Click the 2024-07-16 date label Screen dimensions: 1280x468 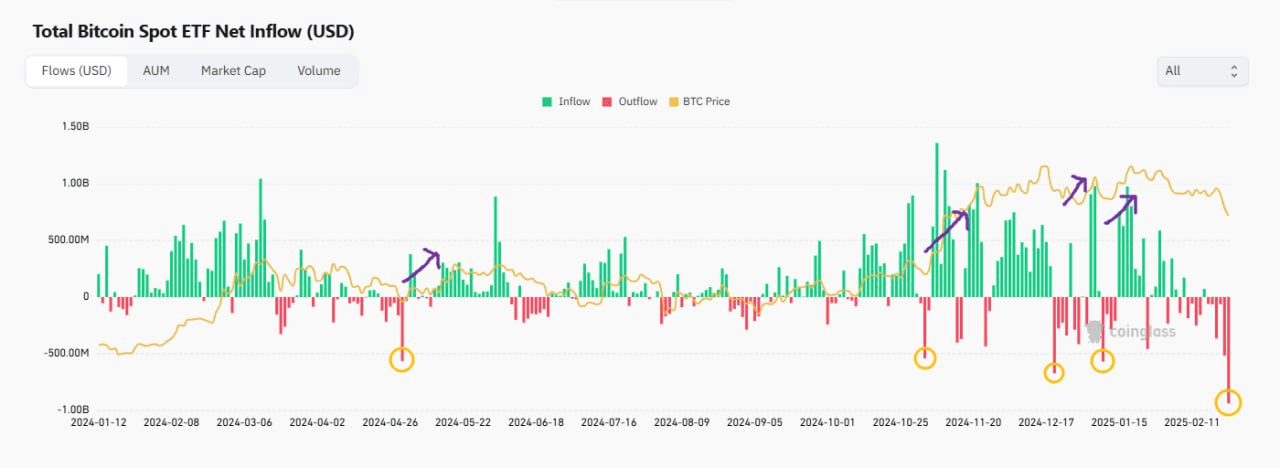pos(609,423)
